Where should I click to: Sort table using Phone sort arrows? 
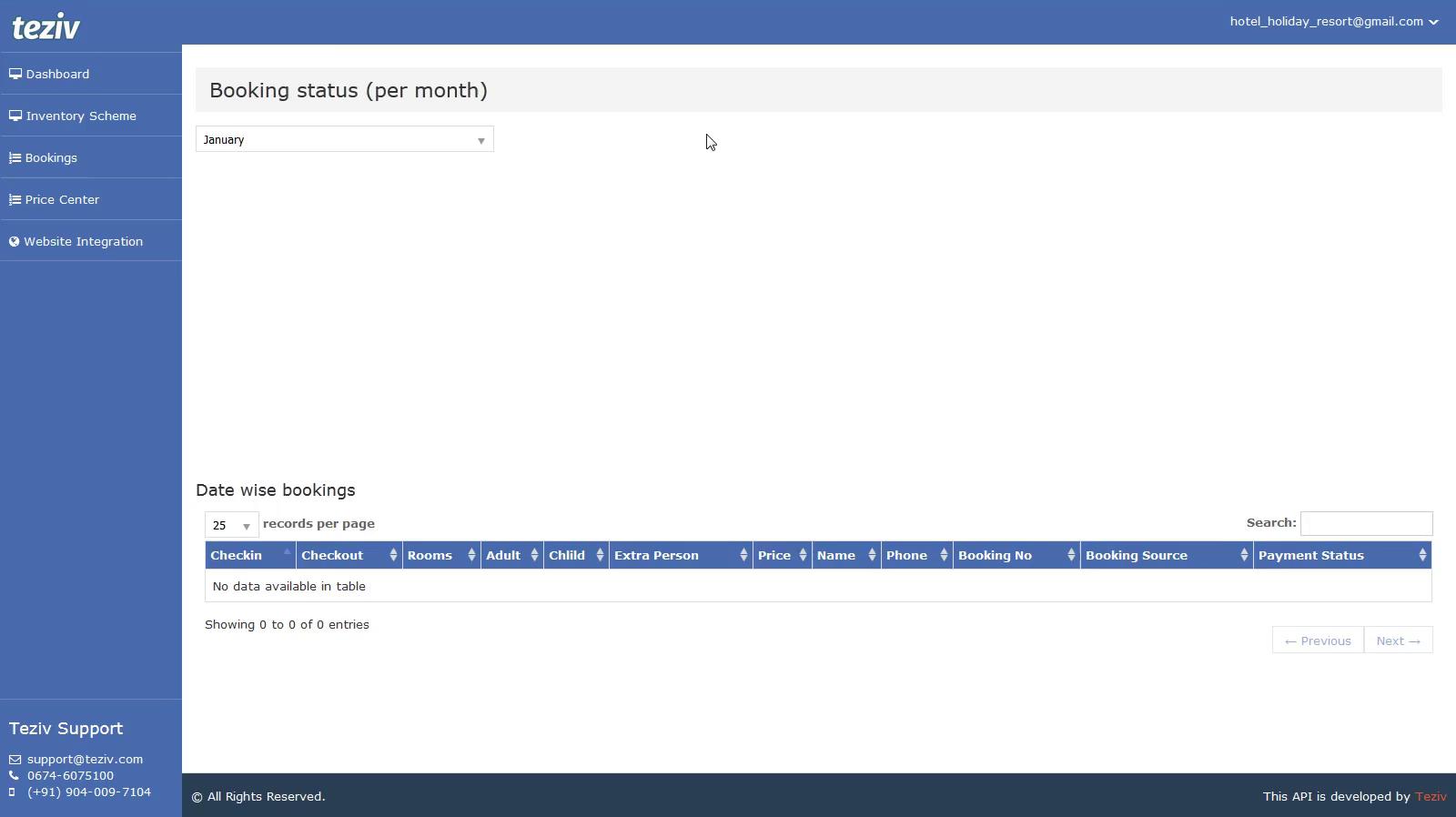tap(944, 555)
